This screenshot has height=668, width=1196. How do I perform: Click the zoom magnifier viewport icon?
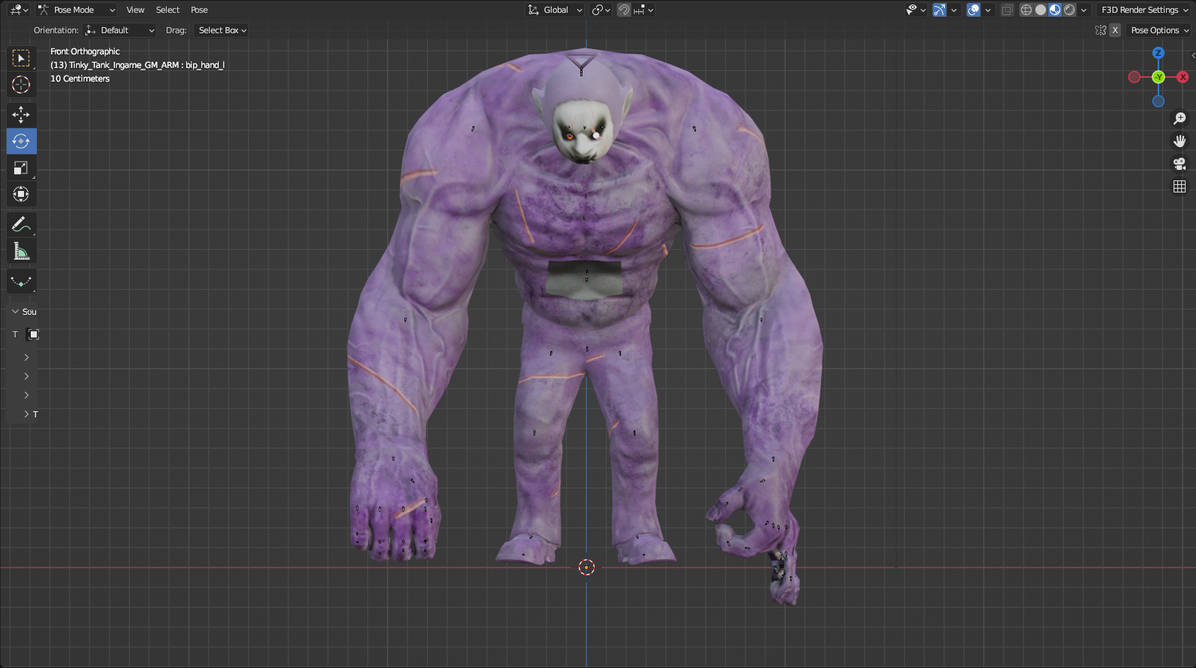(1179, 118)
